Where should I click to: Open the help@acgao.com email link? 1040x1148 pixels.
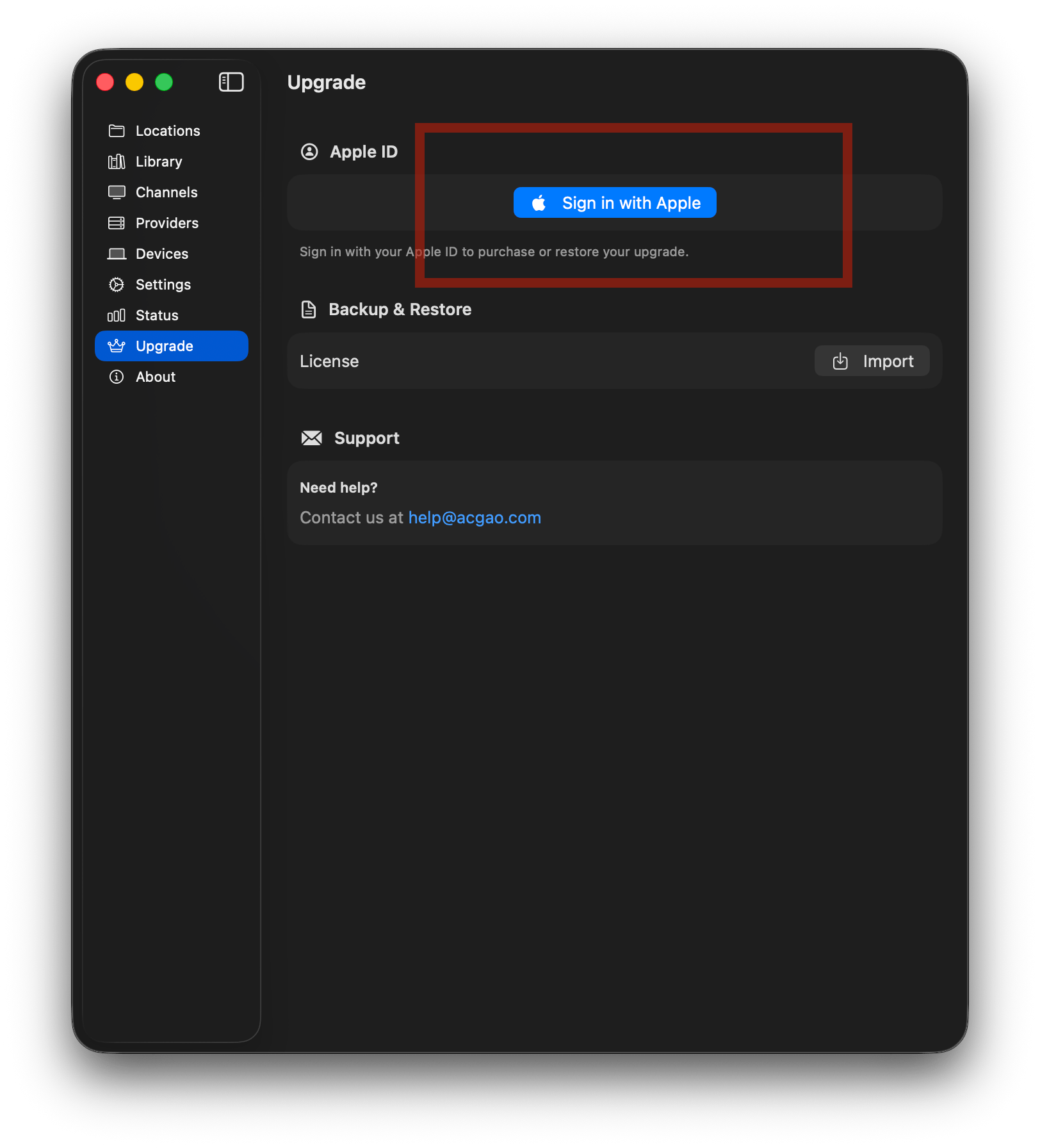[475, 518]
